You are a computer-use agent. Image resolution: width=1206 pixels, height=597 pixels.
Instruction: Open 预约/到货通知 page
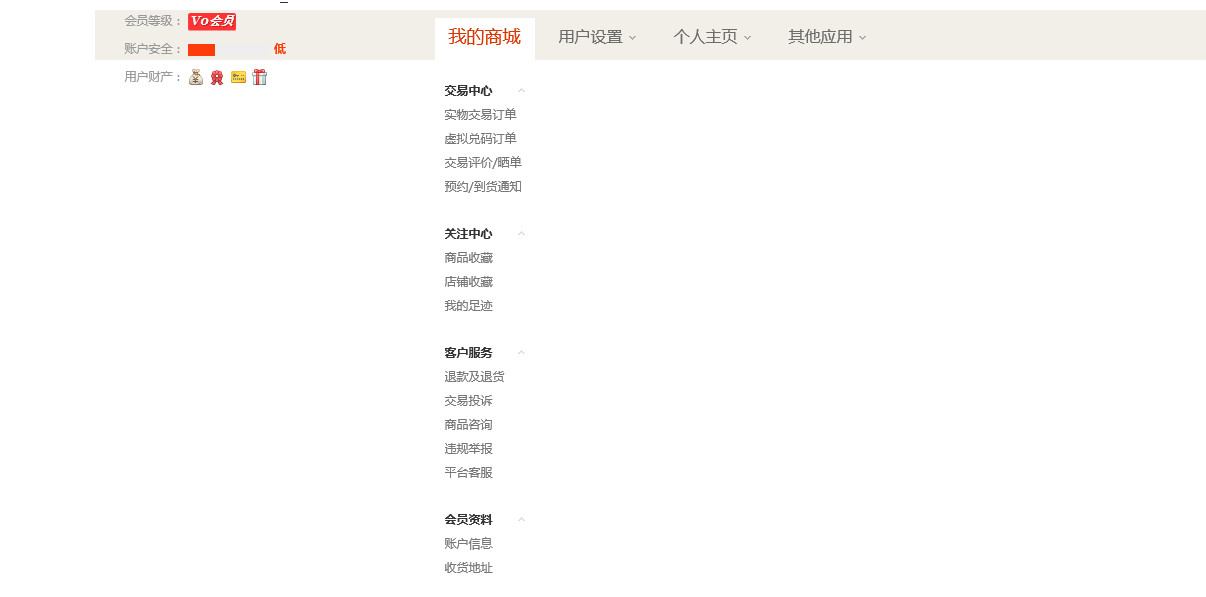[x=483, y=187]
